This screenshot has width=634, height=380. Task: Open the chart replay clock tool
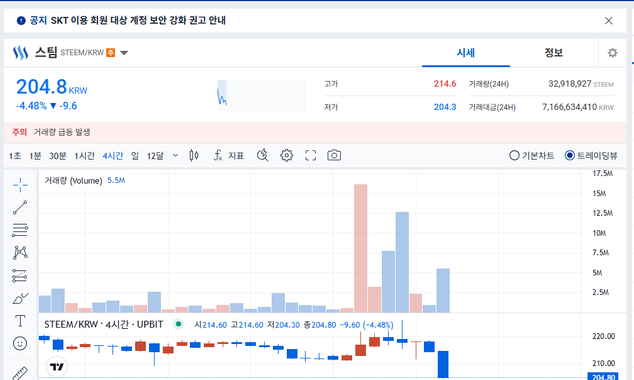262,156
